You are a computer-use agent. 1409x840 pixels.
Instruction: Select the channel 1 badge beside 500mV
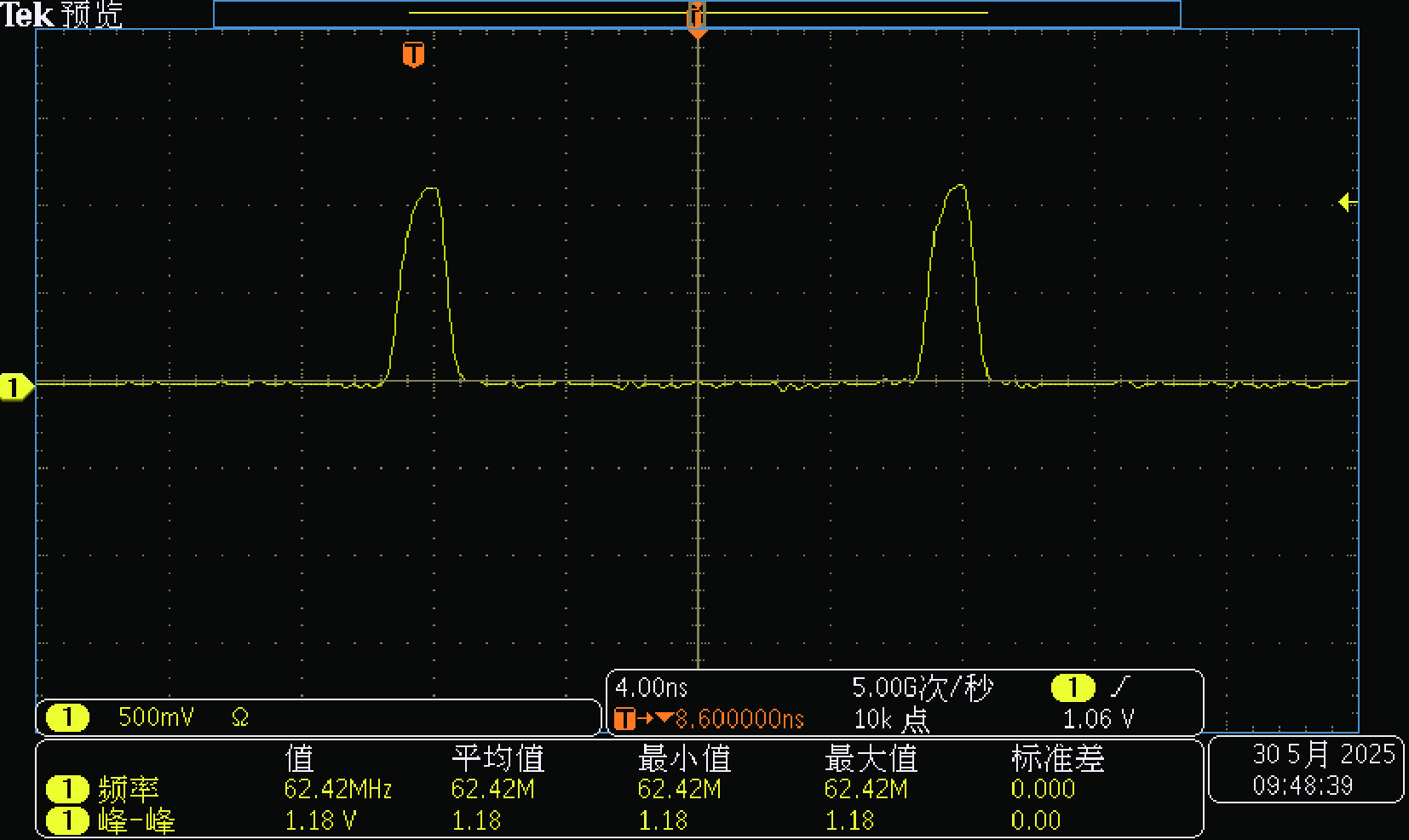coord(67,717)
